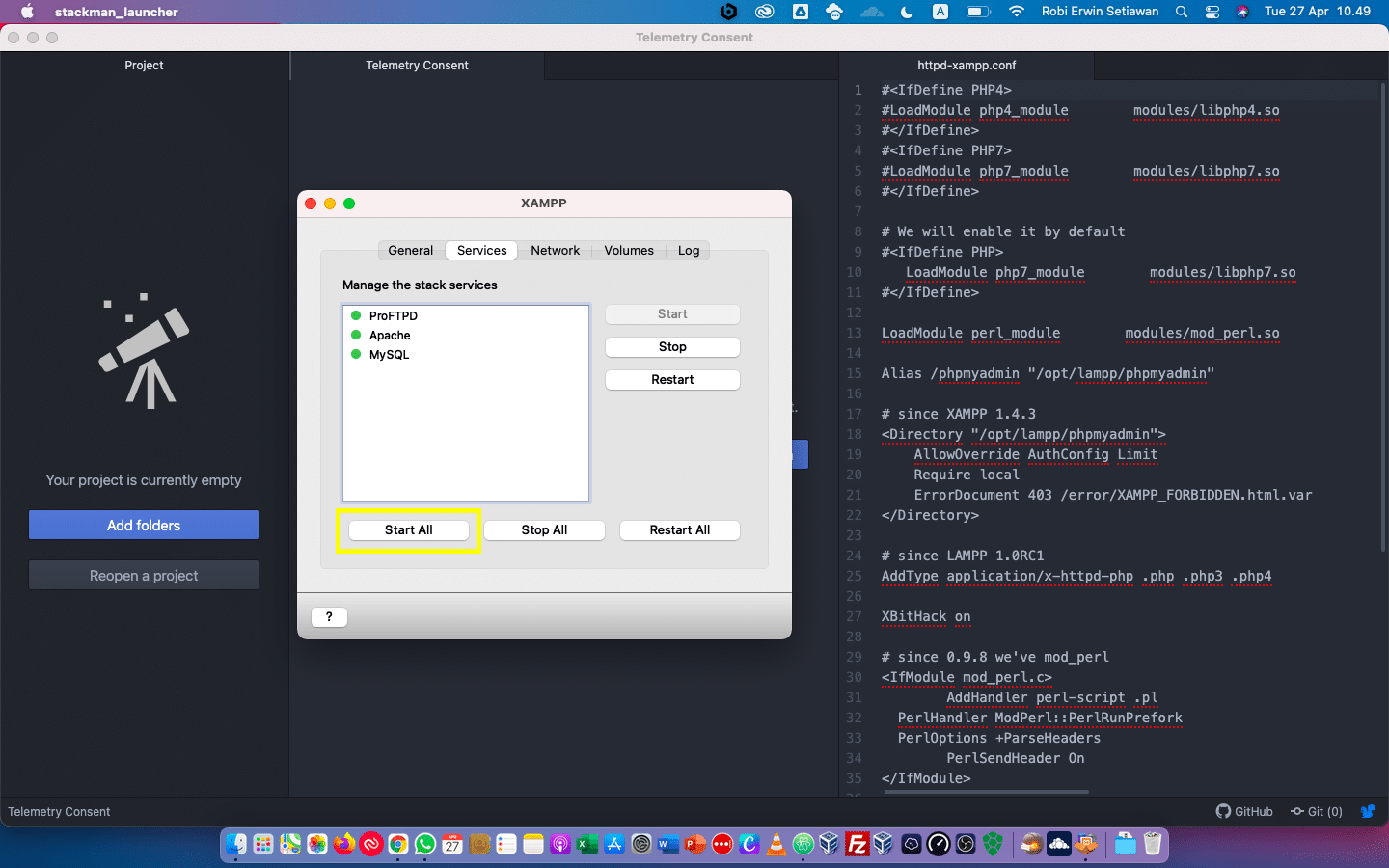1389x868 pixels.
Task: Open the Log tab in XAMPP
Action: (689, 251)
